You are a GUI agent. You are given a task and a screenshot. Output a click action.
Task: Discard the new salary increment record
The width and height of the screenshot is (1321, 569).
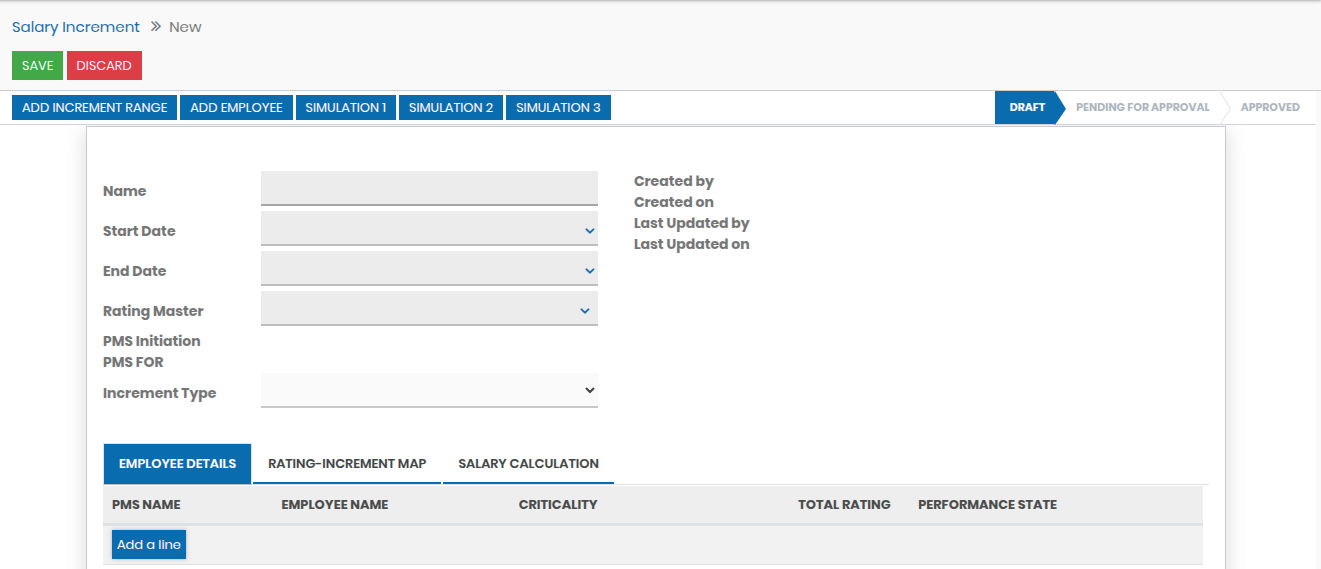(104, 66)
